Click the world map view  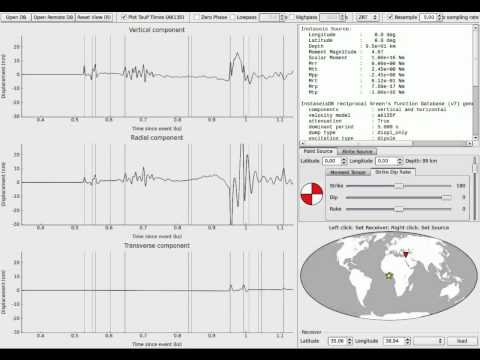click(388, 276)
